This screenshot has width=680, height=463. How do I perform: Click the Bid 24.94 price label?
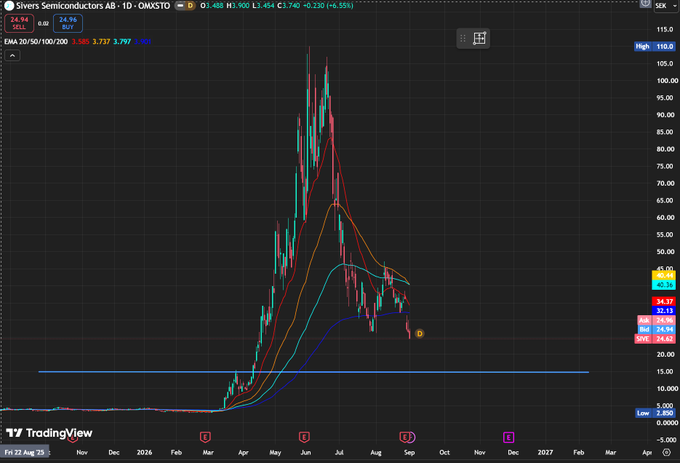pos(656,329)
